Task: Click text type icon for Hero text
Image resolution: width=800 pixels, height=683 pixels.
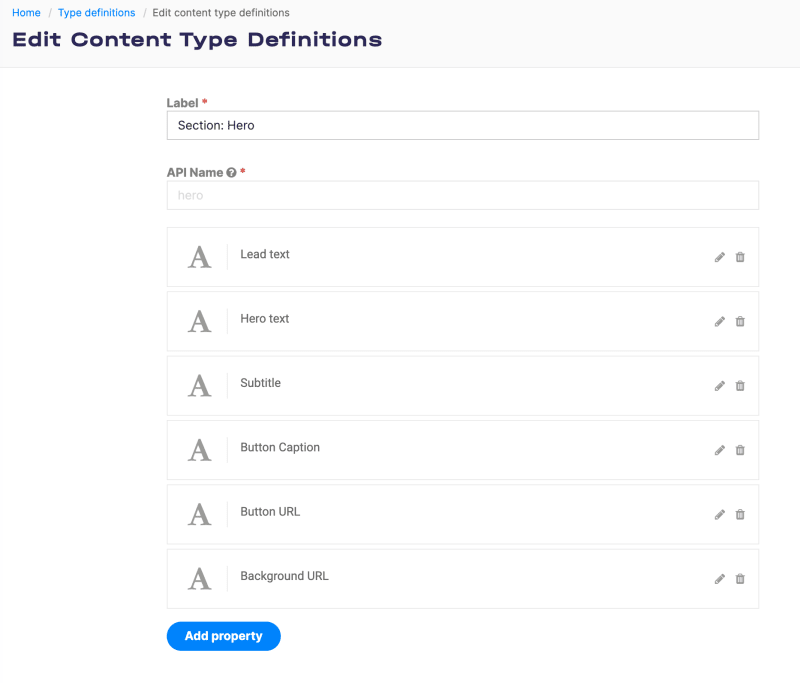Action: [199, 321]
